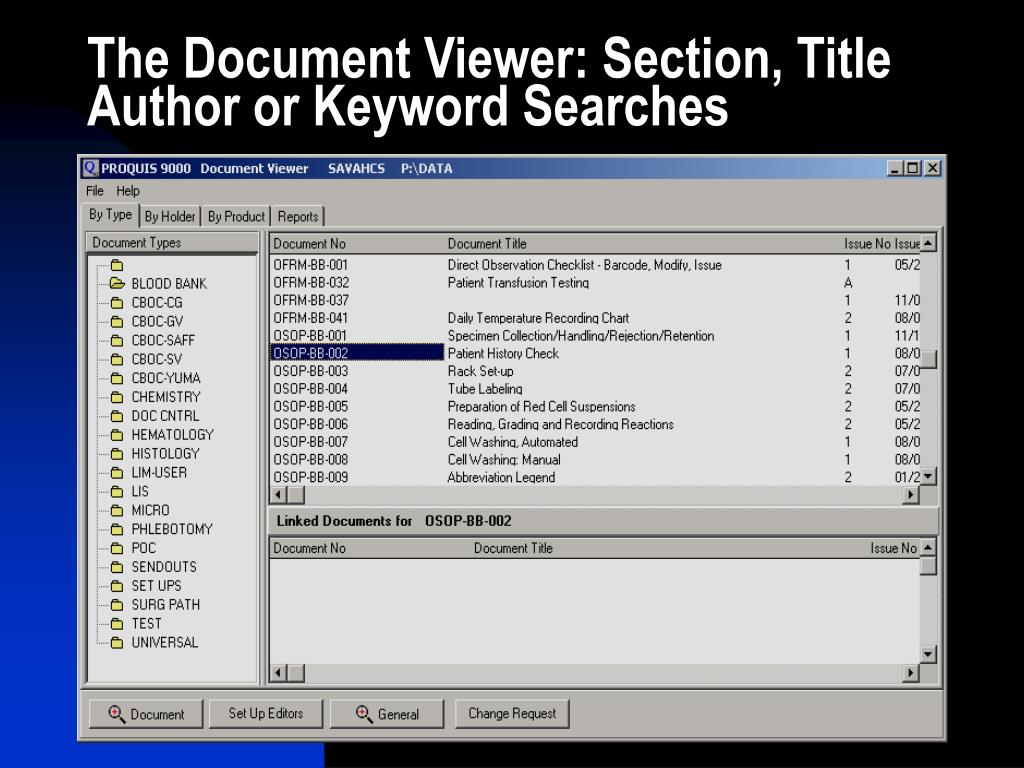Switch to the By Type tab
The image size is (1024, 768).
tap(110, 215)
